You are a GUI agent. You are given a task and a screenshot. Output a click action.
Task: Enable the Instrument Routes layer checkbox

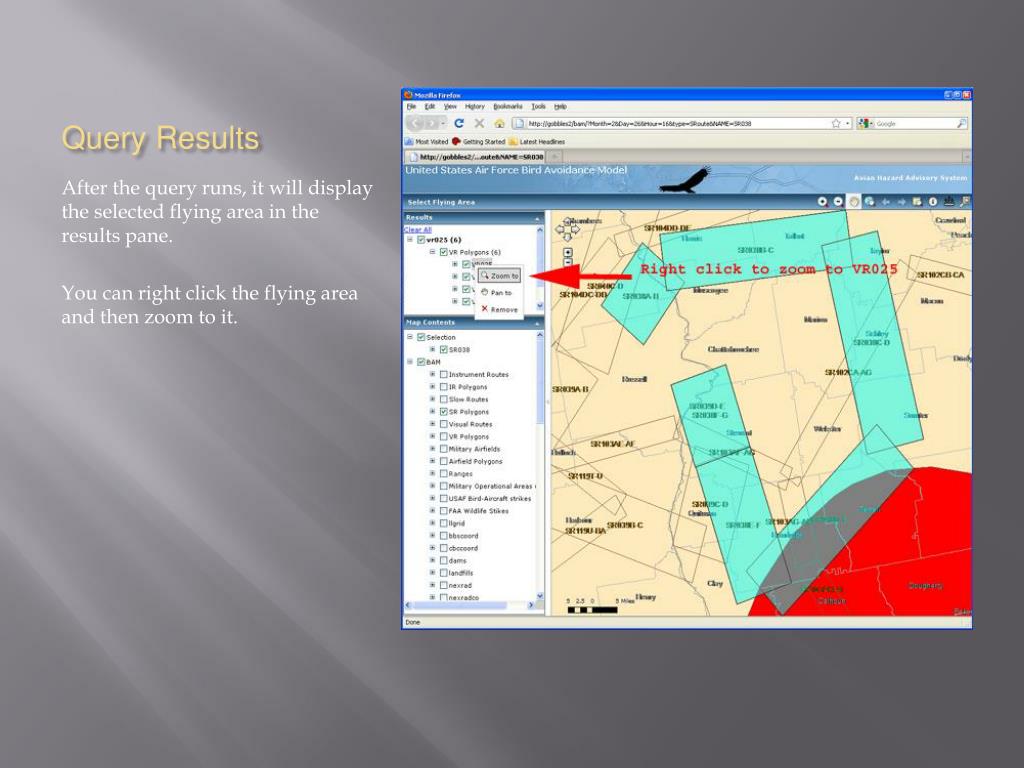tap(443, 374)
